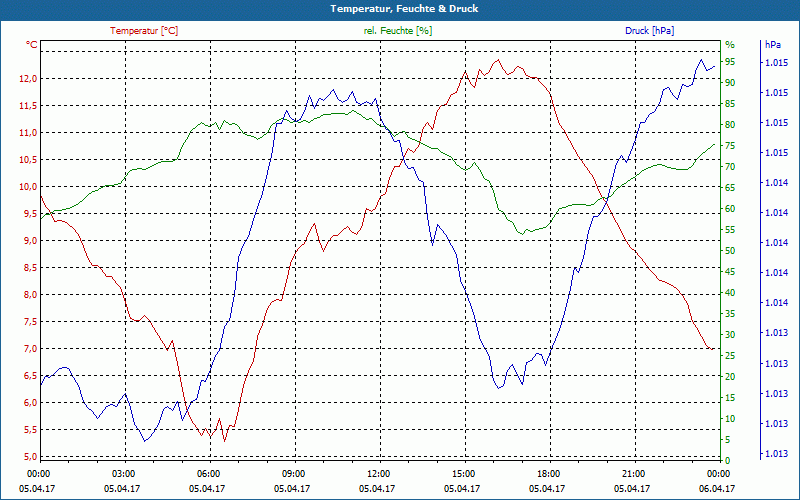Click the green '60' humidity axis tick

(x=730, y=209)
